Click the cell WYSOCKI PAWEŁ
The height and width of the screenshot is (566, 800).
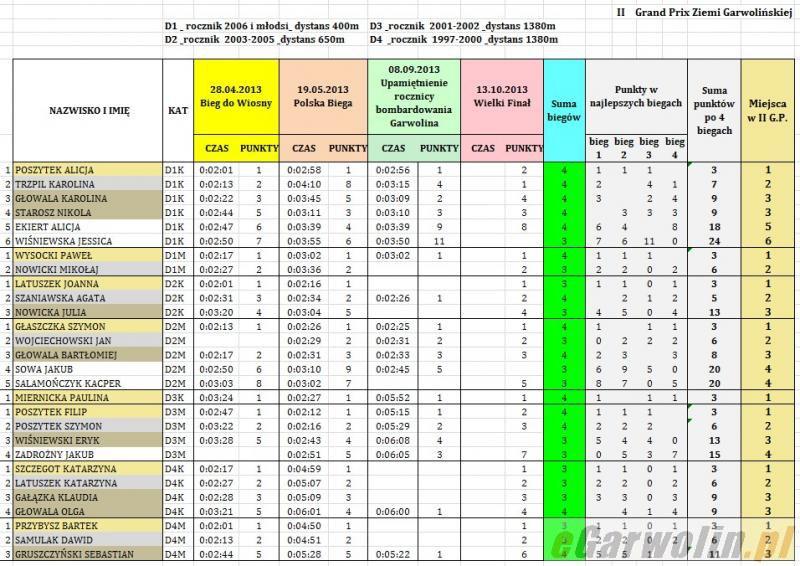click(x=88, y=256)
